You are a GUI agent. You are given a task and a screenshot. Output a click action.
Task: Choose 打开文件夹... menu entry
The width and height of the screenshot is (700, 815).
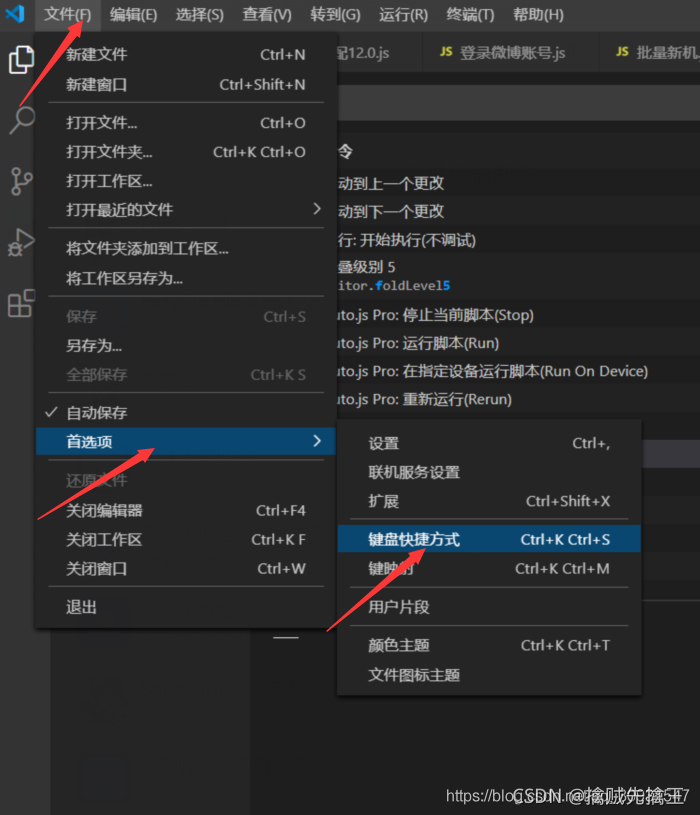tap(185, 152)
